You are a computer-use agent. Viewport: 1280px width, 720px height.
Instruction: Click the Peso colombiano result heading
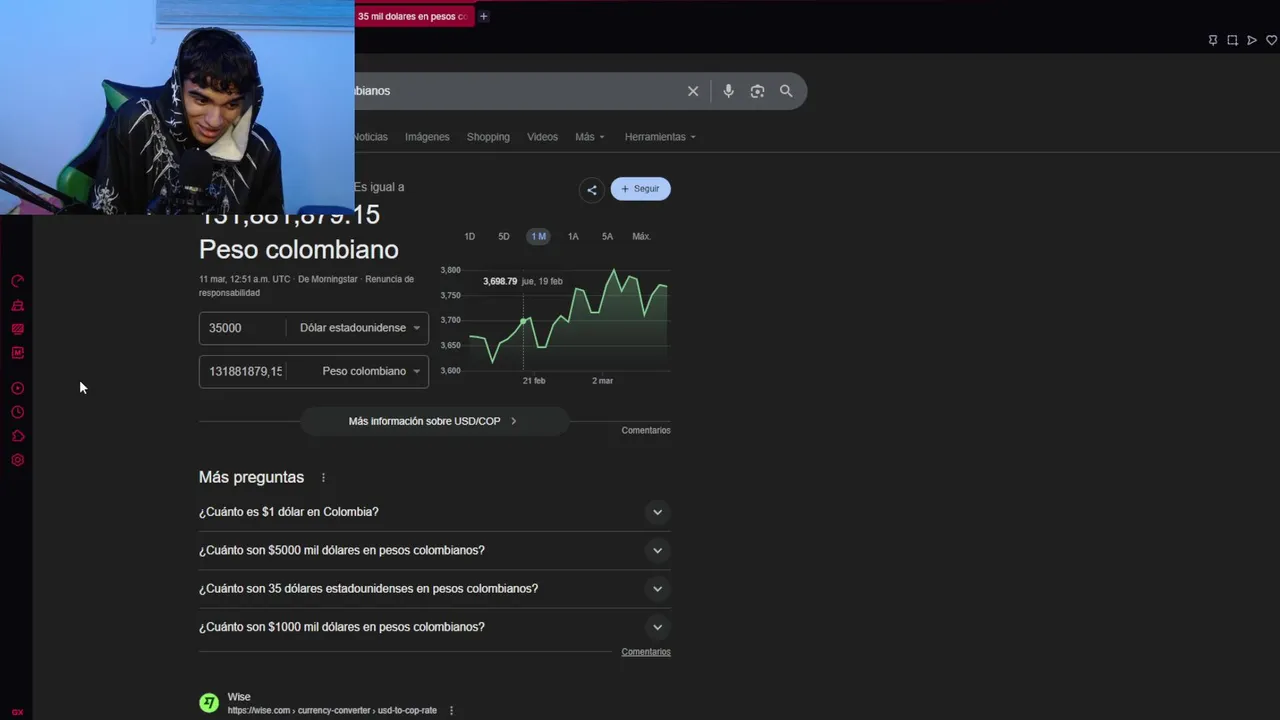298,249
